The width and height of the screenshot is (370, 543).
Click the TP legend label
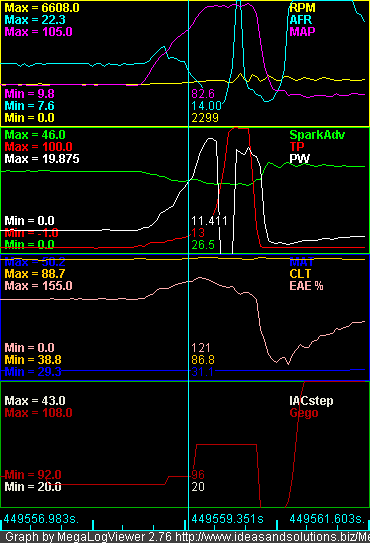pos(297,146)
